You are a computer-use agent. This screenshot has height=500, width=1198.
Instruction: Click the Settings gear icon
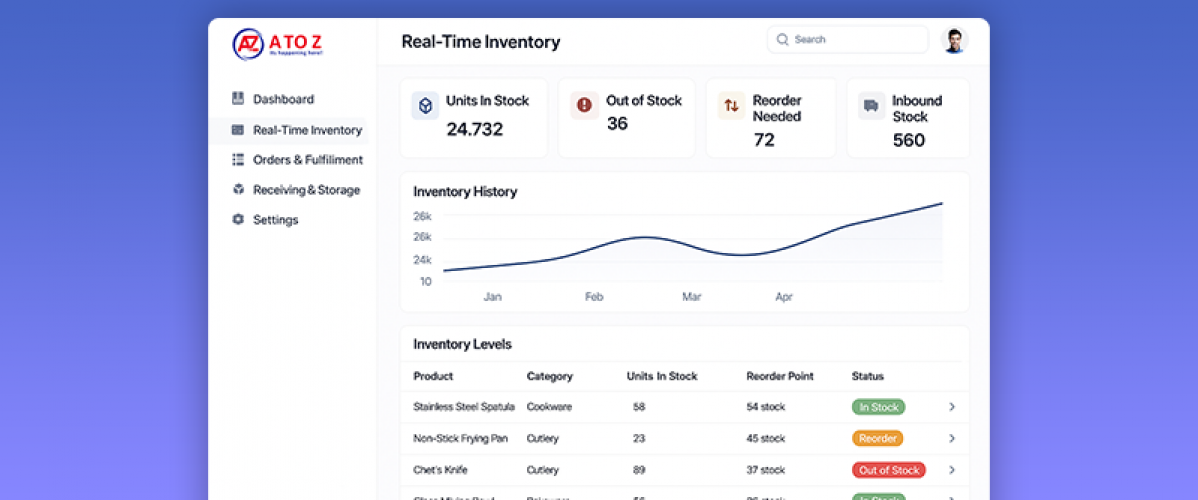point(238,219)
